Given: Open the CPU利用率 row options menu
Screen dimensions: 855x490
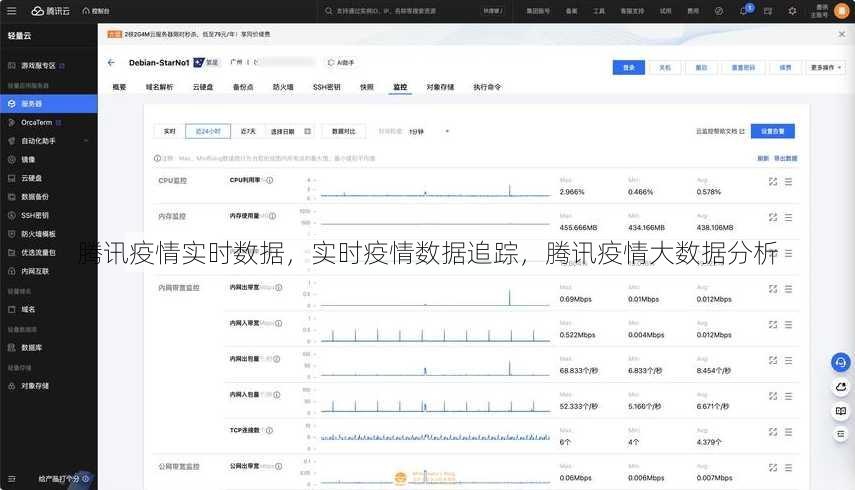Looking at the screenshot, I should coord(788,182).
